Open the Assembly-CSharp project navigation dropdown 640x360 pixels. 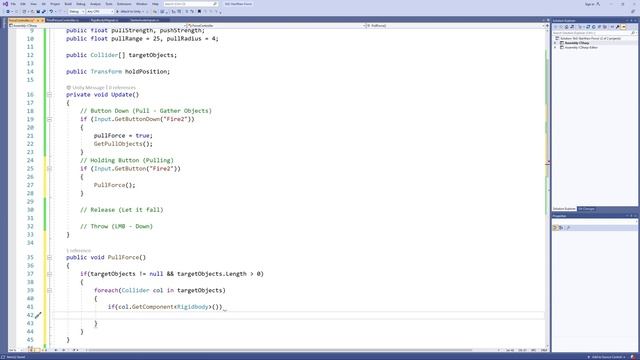pos(97,26)
